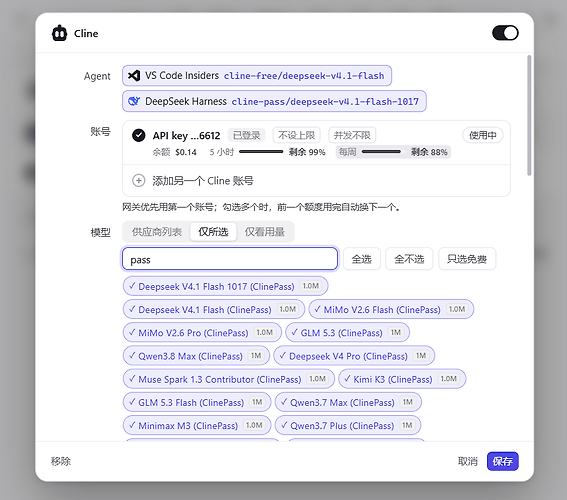The height and width of the screenshot is (500, 567).
Task: Click the 并发不限 concurrency badge
Action: pos(352,135)
